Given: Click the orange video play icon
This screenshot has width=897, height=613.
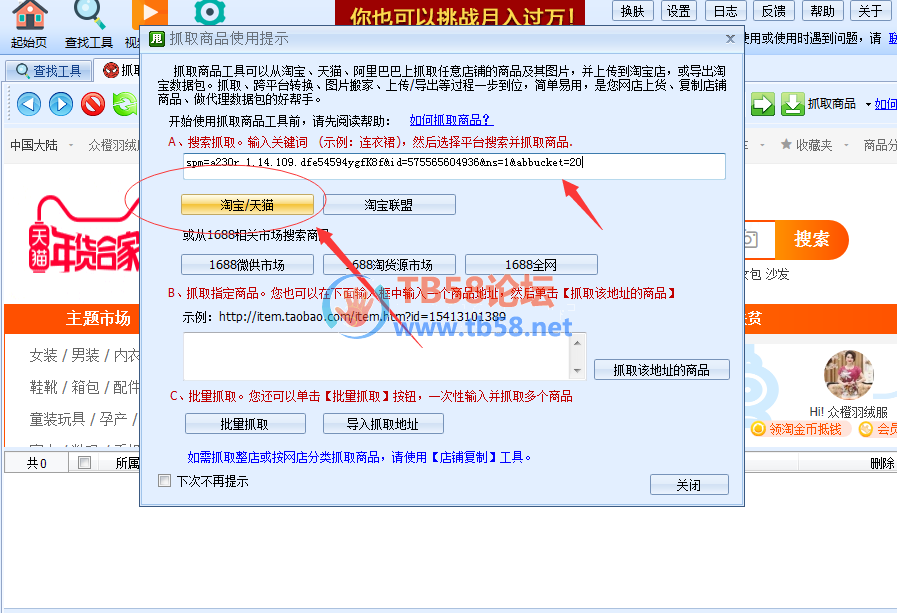Looking at the screenshot, I should point(150,14).
